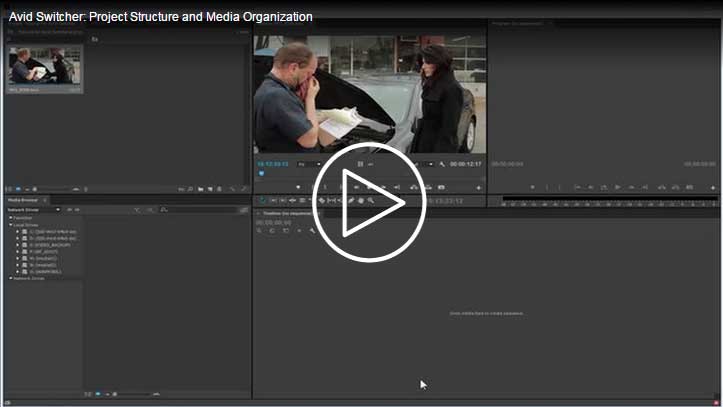Toggle the Timeline linked selection icon
The width and height of the screenshot is (723, 407).
286,230
